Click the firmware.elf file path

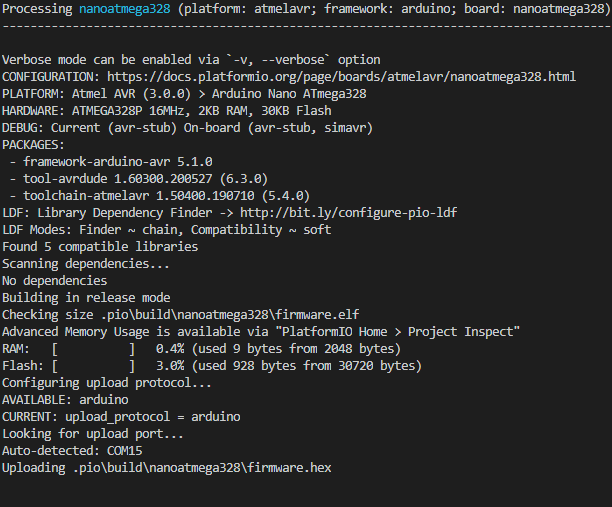pyautogui.click(x=230, y=315)
